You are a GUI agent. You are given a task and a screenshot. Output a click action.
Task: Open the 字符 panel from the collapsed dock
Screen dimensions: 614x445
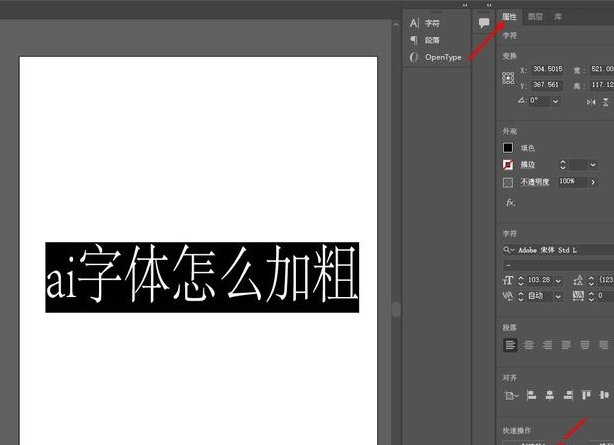point(425,24)
